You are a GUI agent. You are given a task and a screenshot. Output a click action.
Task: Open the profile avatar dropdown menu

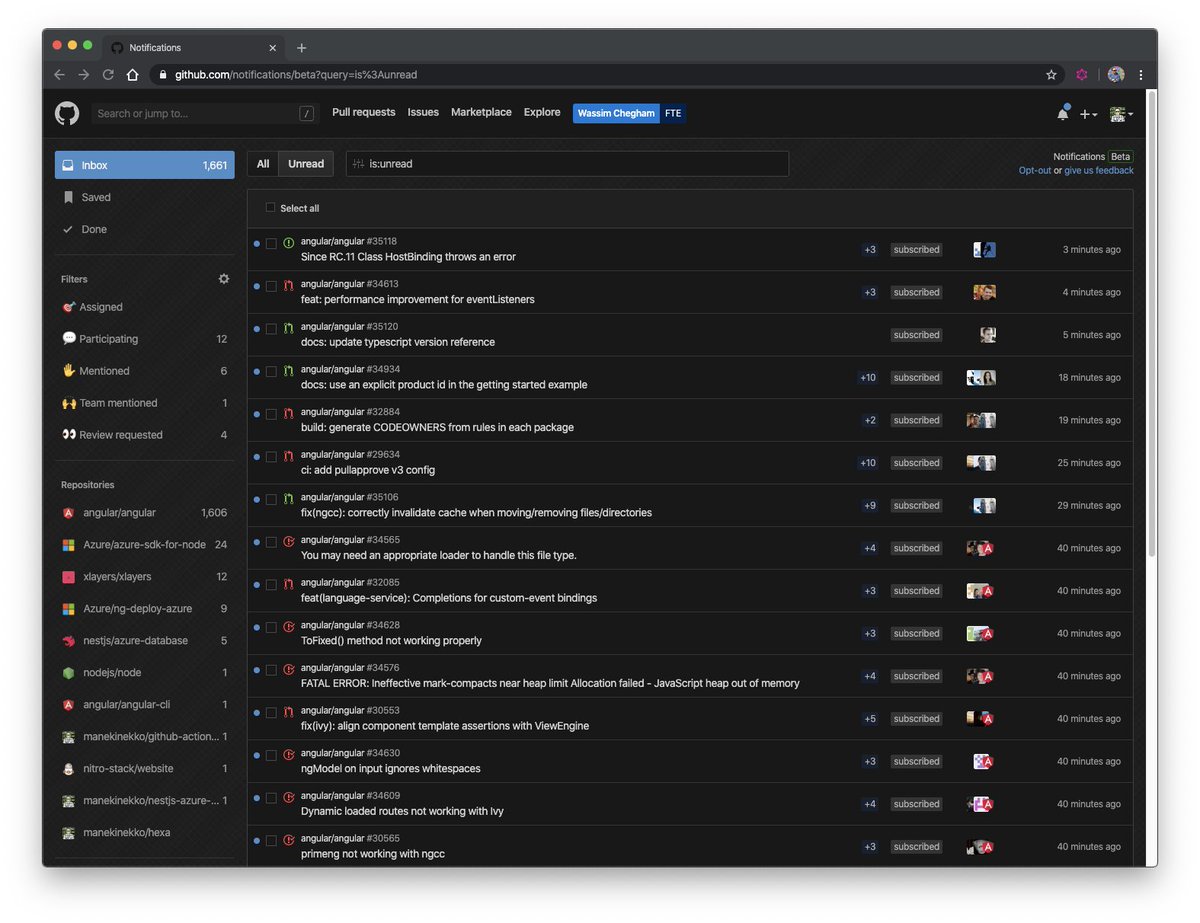point(1121,114)
